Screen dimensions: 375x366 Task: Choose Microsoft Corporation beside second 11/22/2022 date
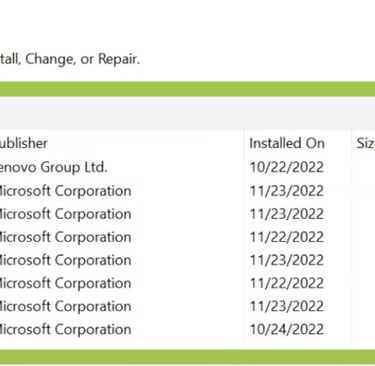(65, 283)
